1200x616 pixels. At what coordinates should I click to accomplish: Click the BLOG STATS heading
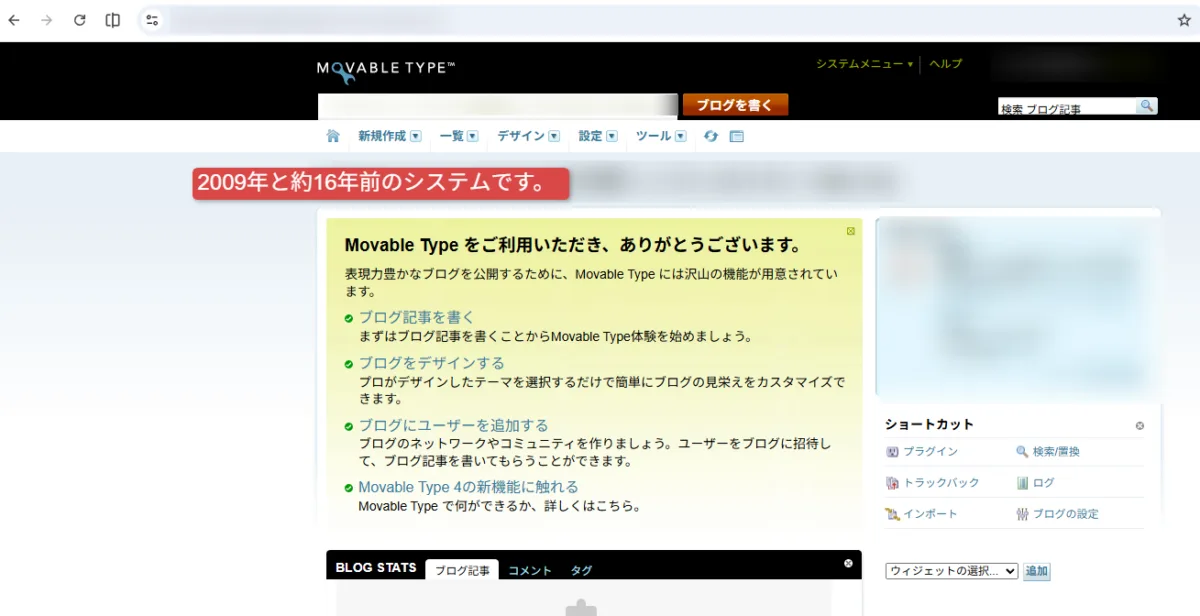376,567
